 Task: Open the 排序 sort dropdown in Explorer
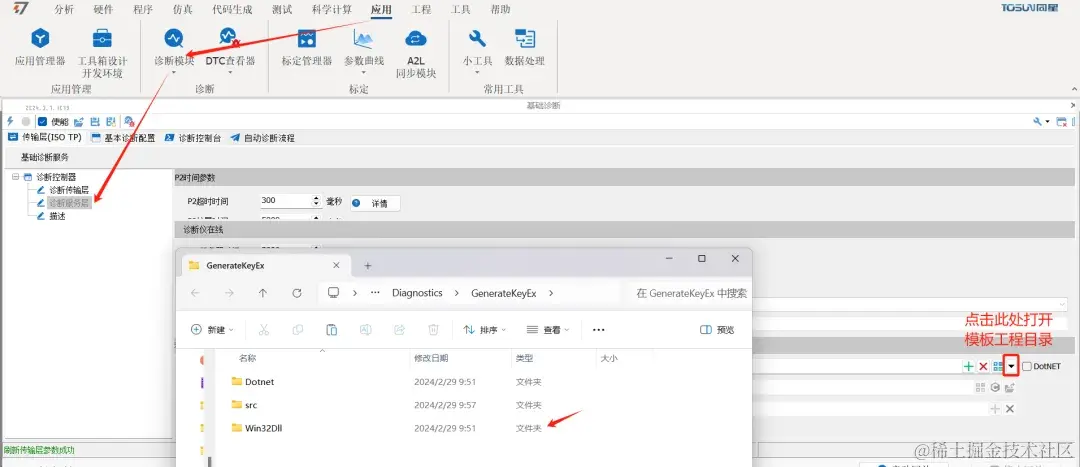pos(485,330)
